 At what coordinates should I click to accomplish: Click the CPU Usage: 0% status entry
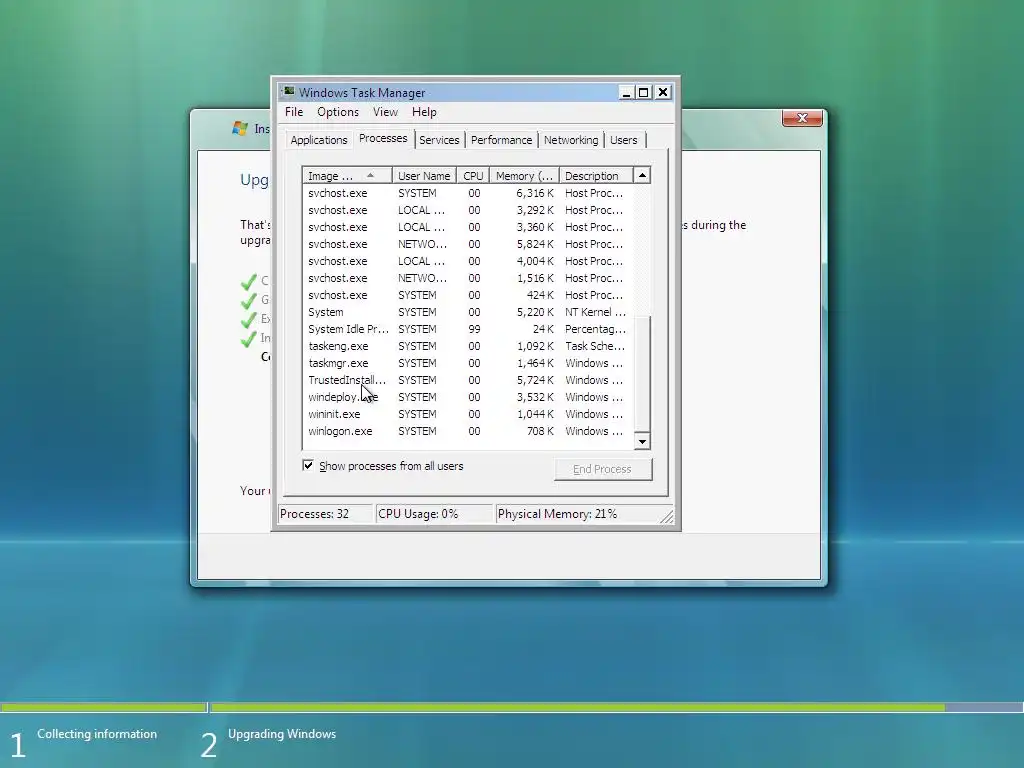(x=434, y=514)
